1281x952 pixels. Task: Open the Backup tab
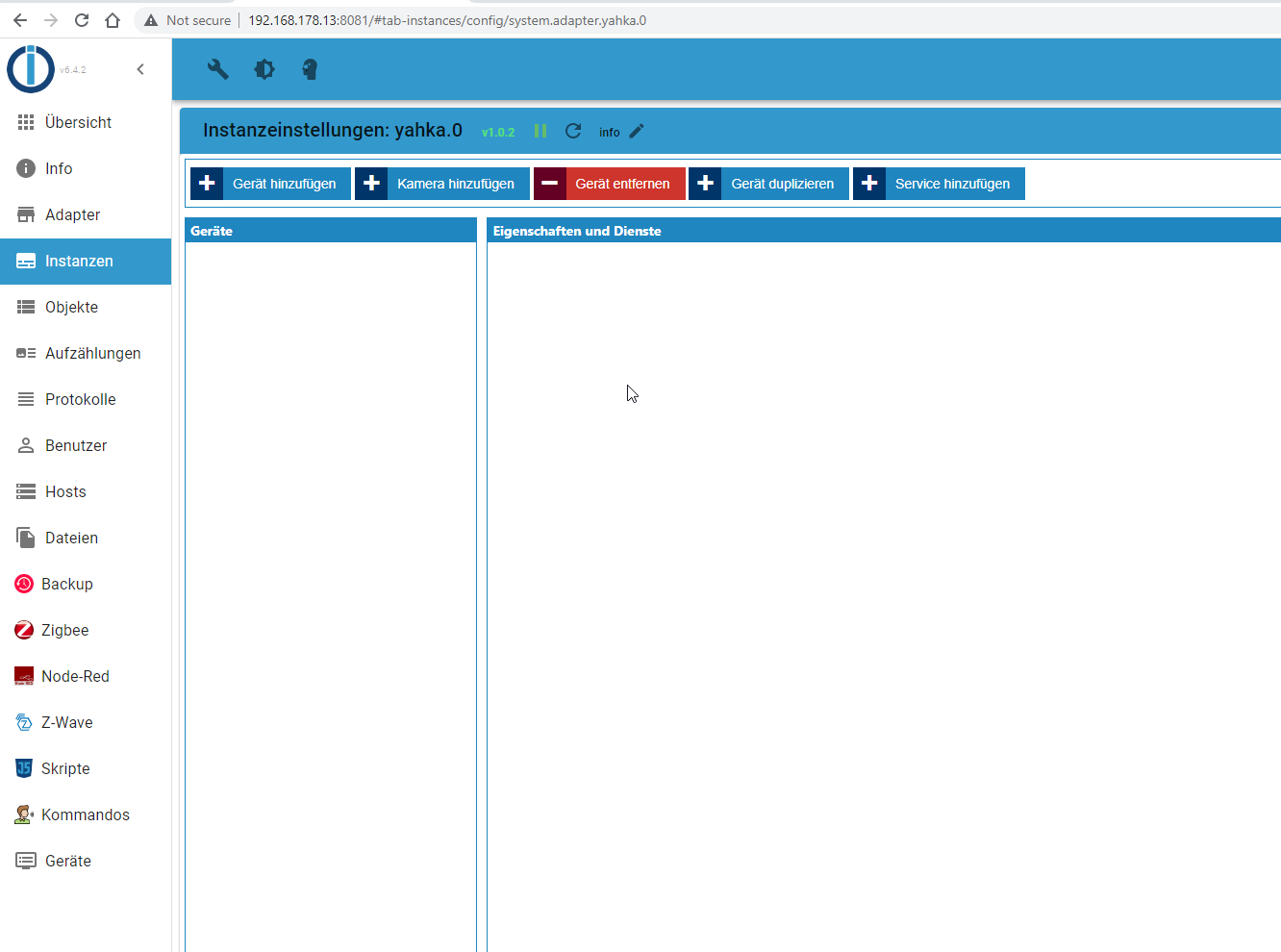[86, 584]
